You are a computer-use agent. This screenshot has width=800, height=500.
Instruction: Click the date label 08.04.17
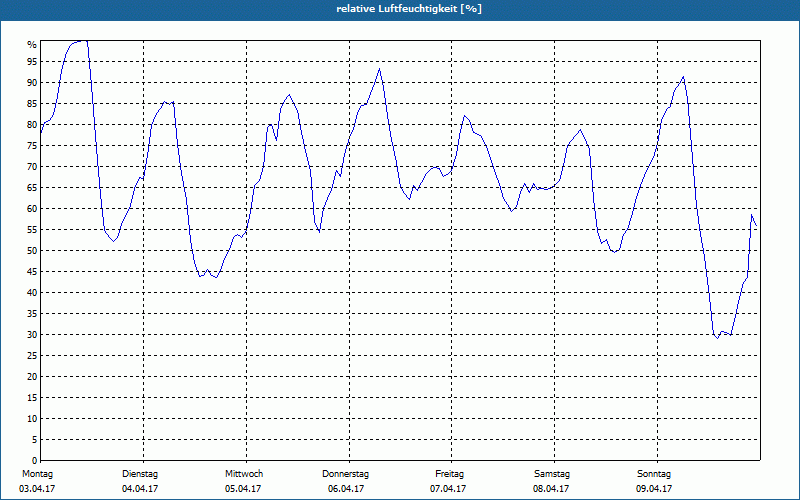[x=551, y=489]
